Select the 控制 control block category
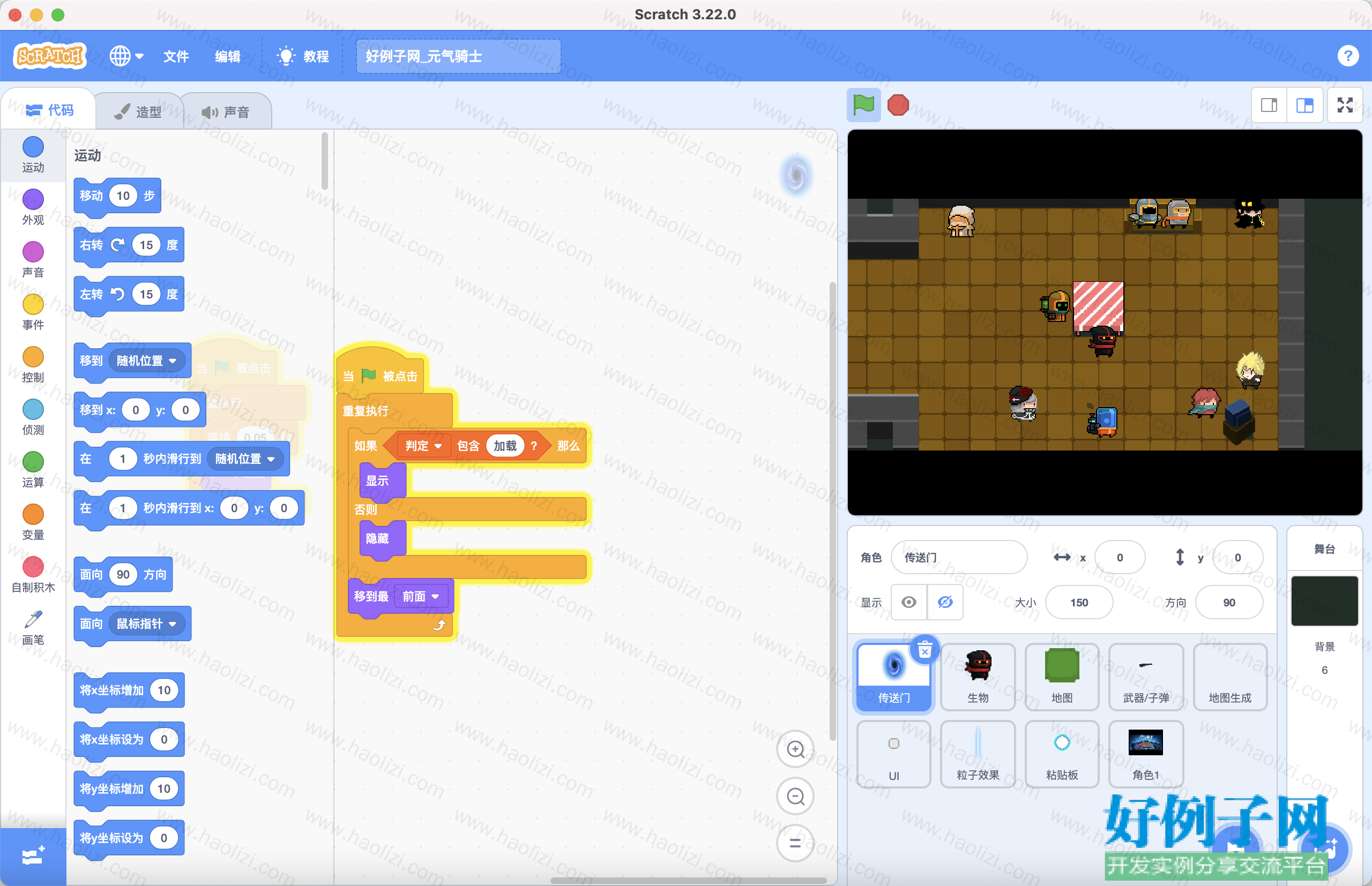Viewport: 1372px width, 886px height. 33,365
